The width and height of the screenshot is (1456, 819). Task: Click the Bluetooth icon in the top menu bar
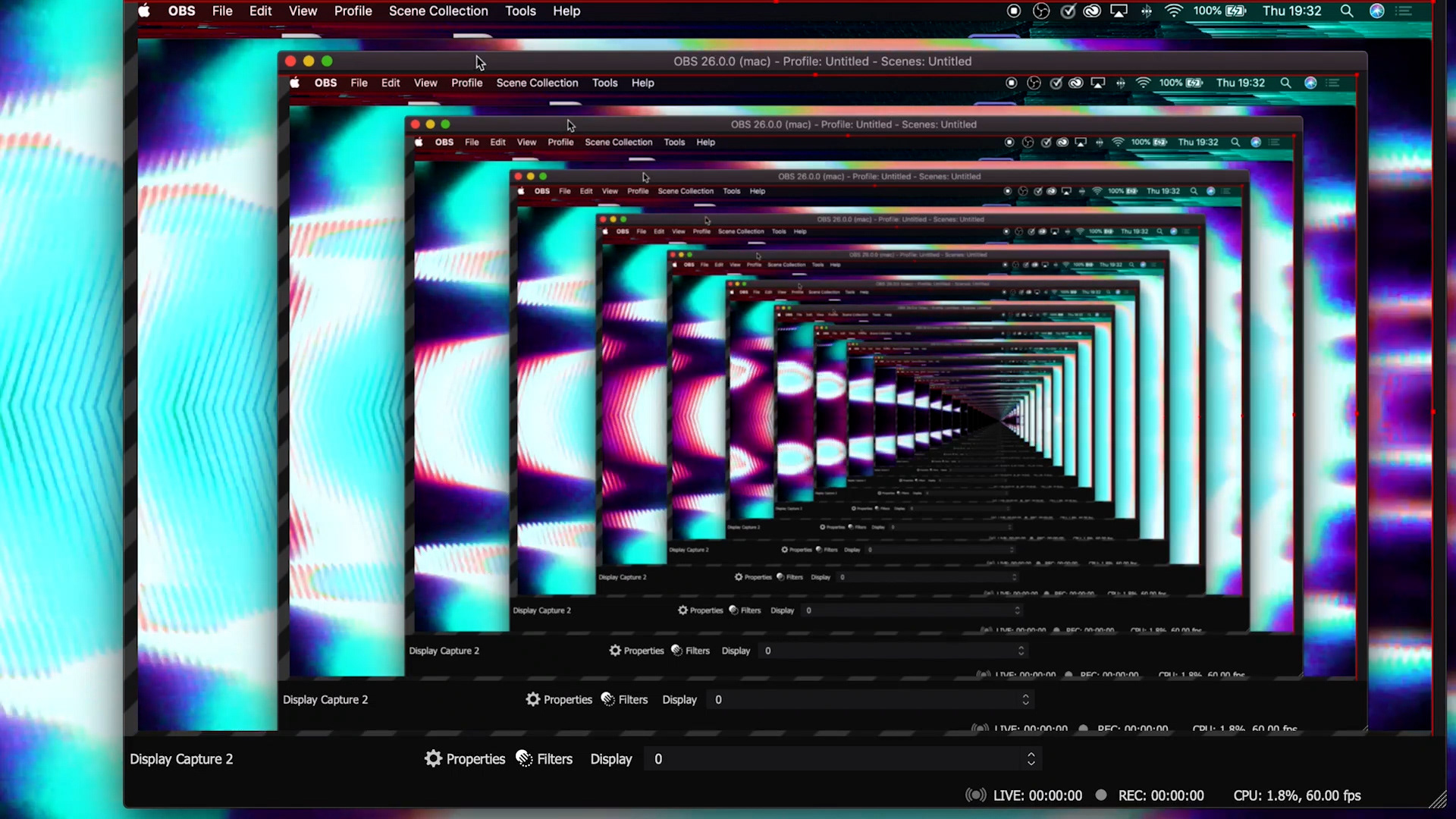(1147, 11)
